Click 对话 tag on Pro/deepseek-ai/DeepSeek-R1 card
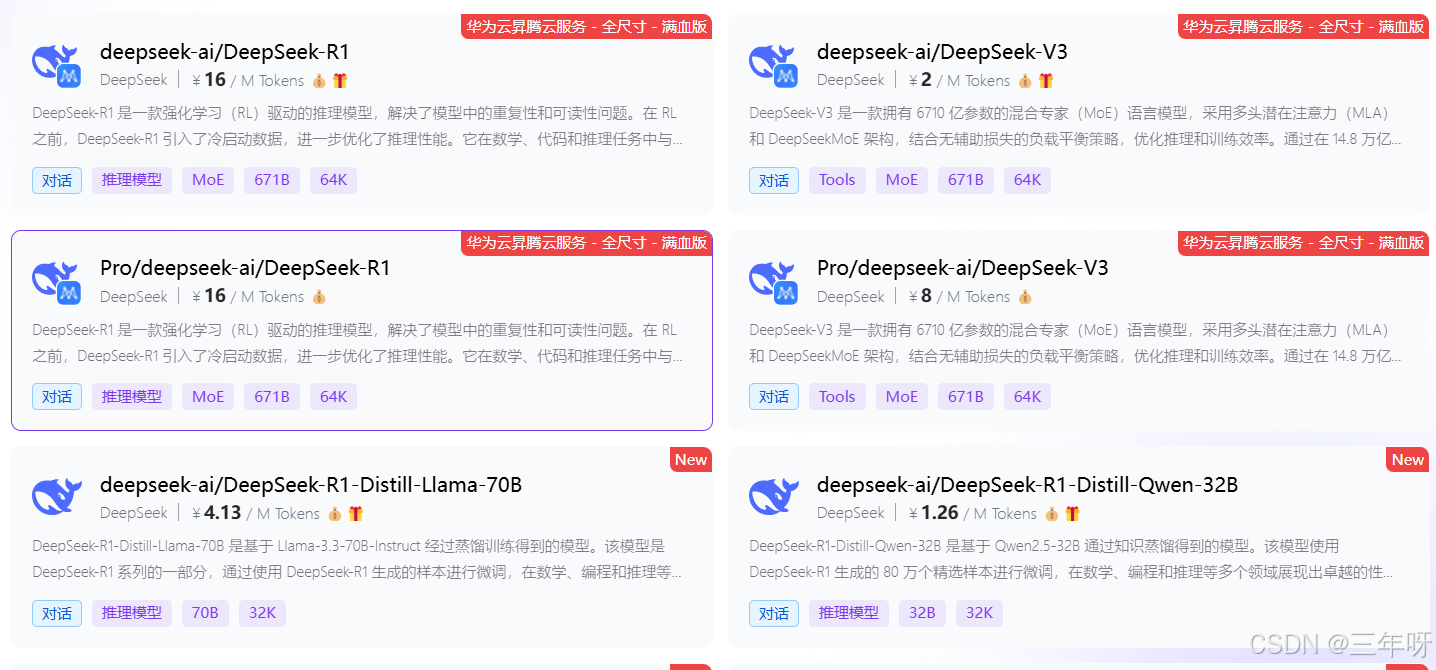The image size is (1436, 670). pos(57,396)
